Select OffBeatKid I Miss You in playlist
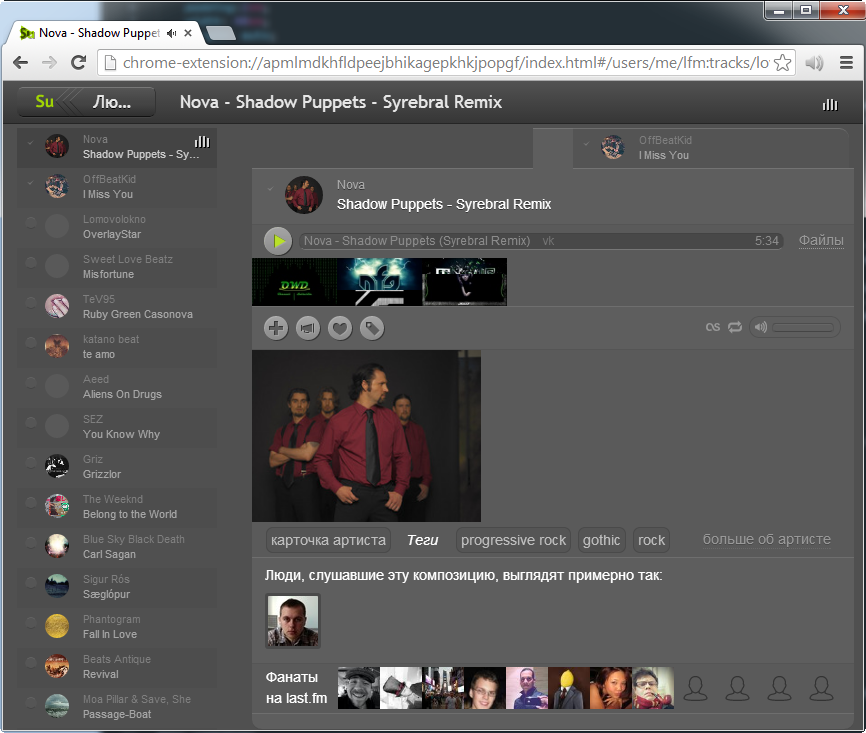Screen dimensions: 866x733 click(117, 187)
